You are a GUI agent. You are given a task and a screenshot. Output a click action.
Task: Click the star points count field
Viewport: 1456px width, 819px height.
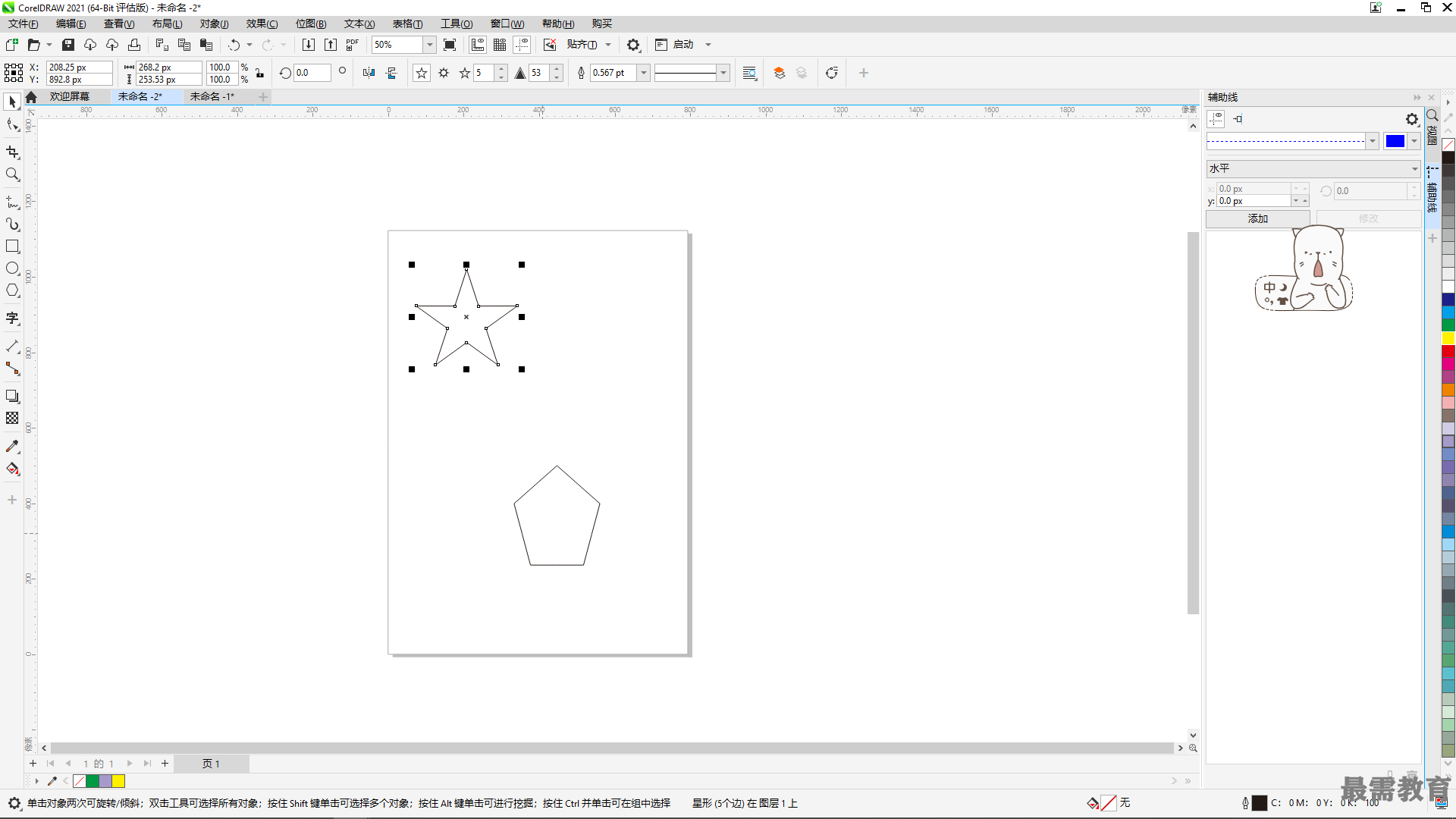pos(484,73)
